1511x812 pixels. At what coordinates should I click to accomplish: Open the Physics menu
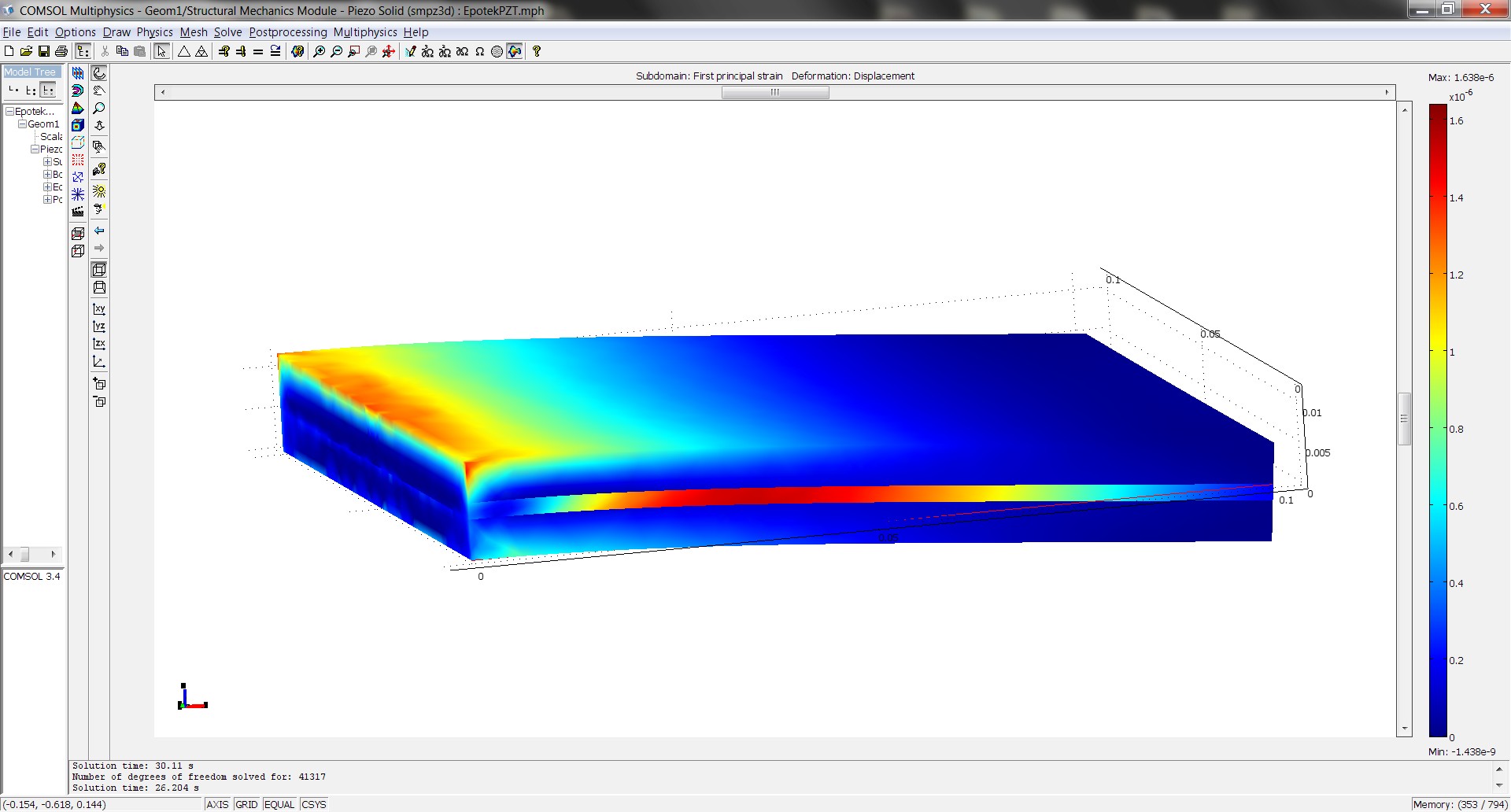click(x=154, y=32)
